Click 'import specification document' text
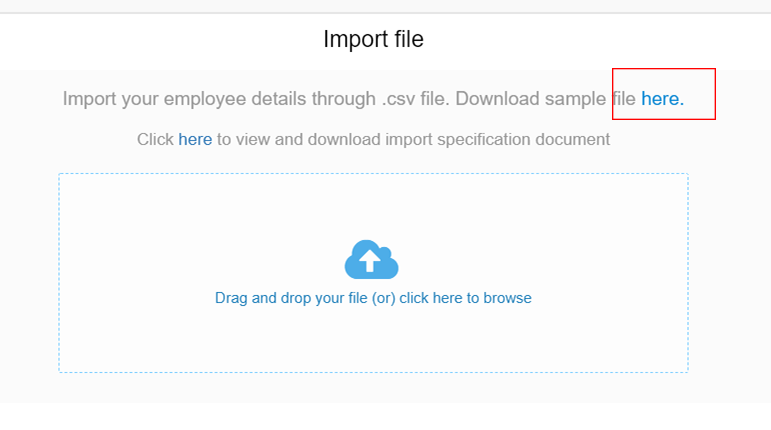Viewport: 771px width, 430px height. click(x=502, y=140)
